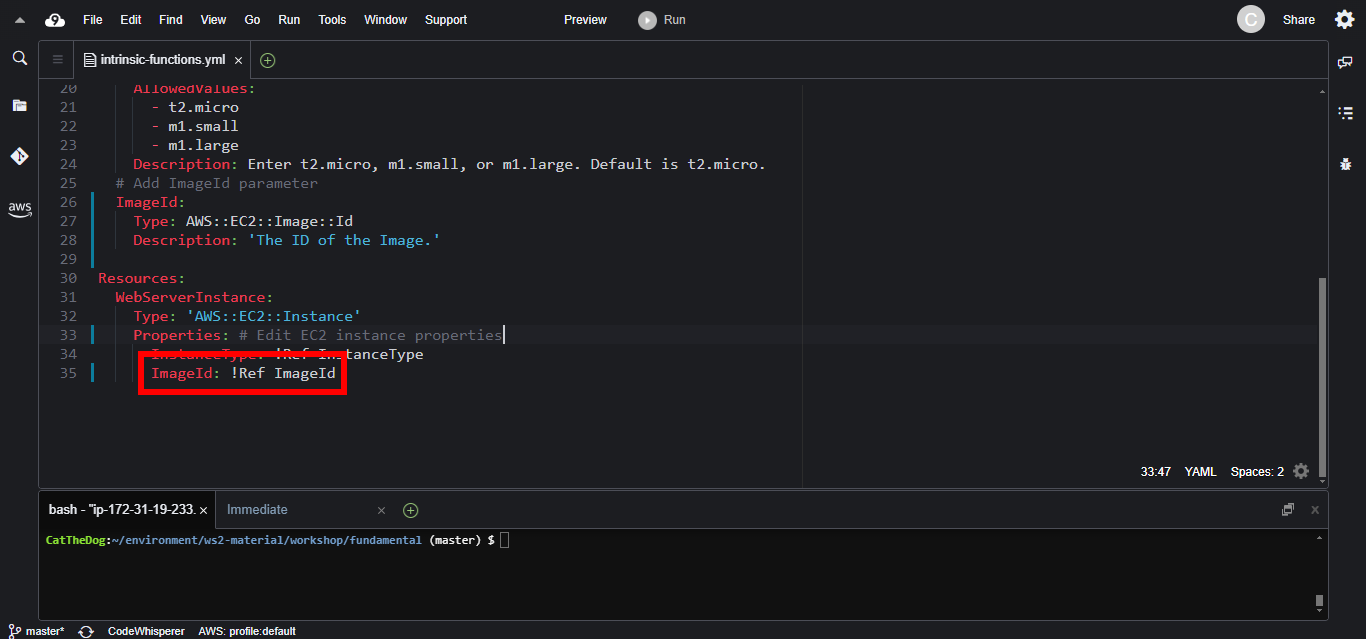
Task: Open the Environment folder panel icon
Action: point(19,105)
